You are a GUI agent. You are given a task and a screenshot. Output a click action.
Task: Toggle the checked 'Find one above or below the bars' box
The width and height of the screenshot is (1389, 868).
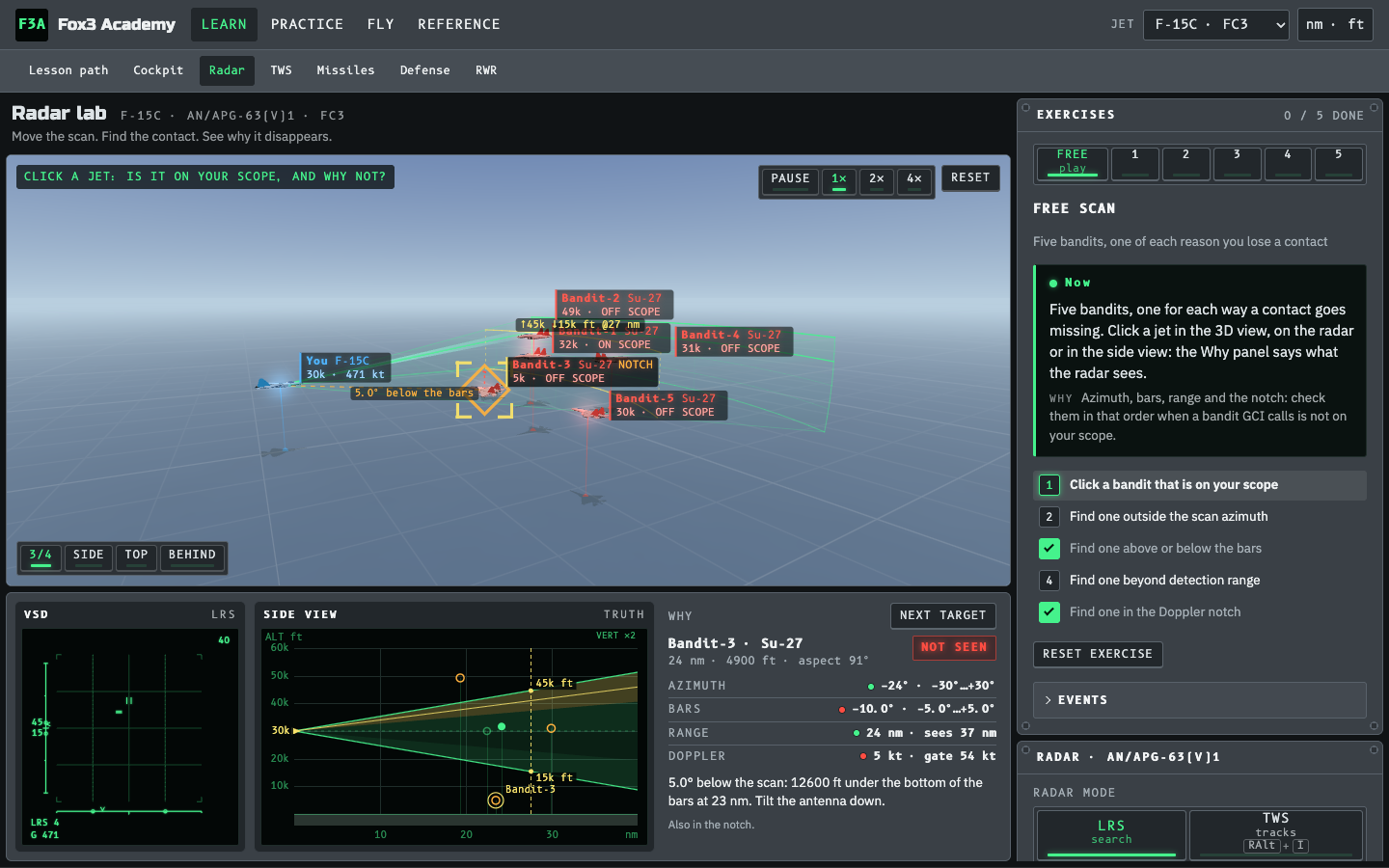1049,549
